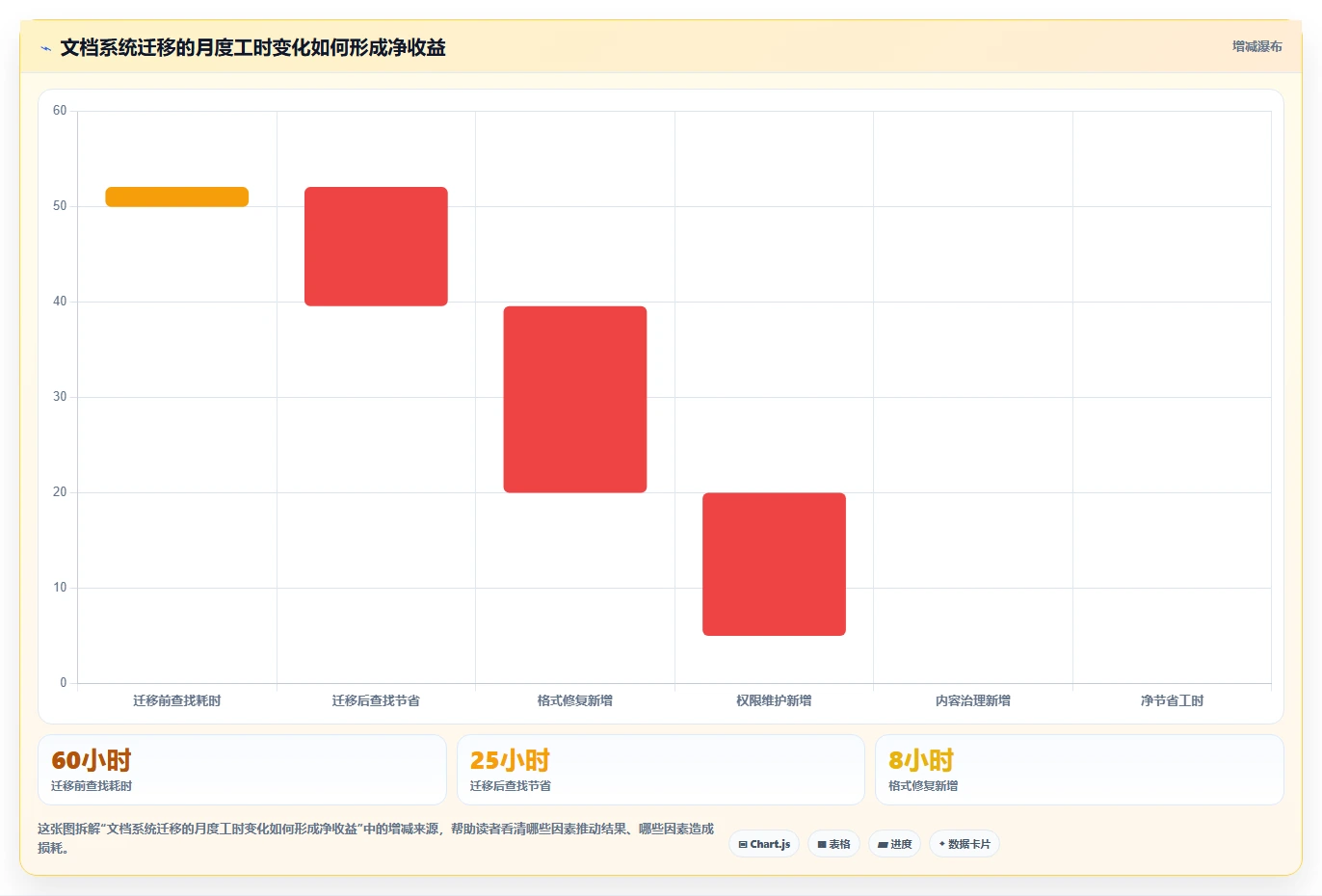Click the x-axis label 净节省工时
Screen dimensions: 1322x896
(1172, 700)
